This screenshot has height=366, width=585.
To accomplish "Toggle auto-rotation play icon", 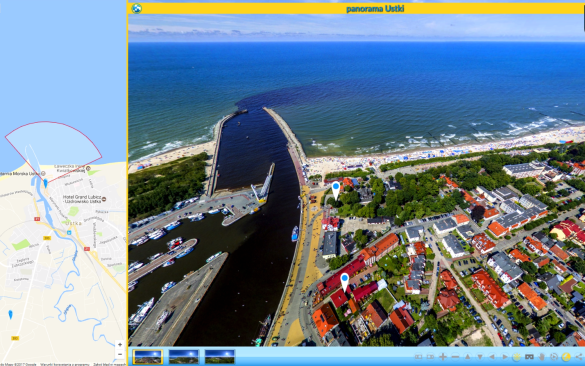I will (x=554, y=357).
